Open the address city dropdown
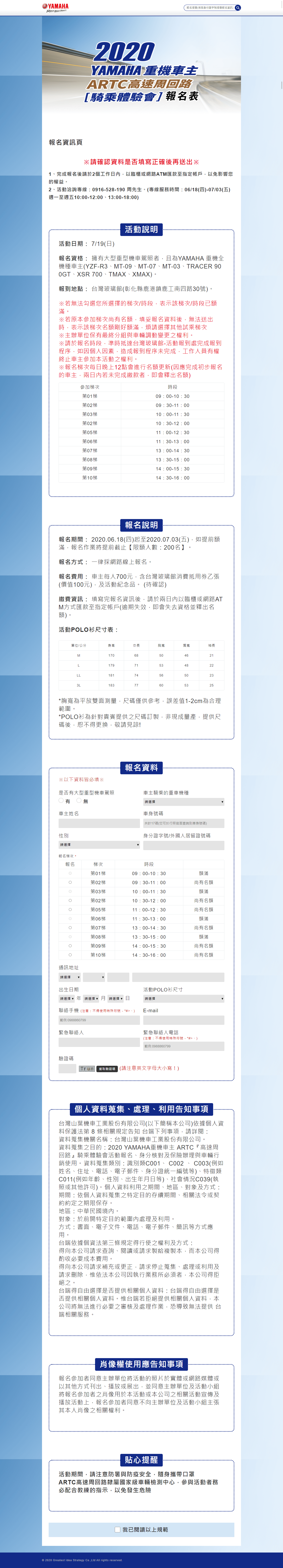The image size is (283, 1568). [x=69, y=977]
